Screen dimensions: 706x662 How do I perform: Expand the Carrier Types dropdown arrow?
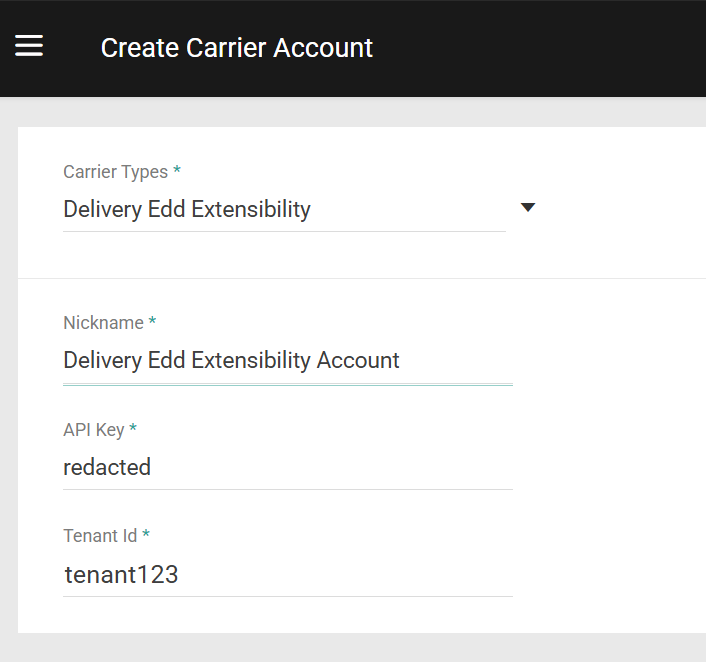[529, 208]
